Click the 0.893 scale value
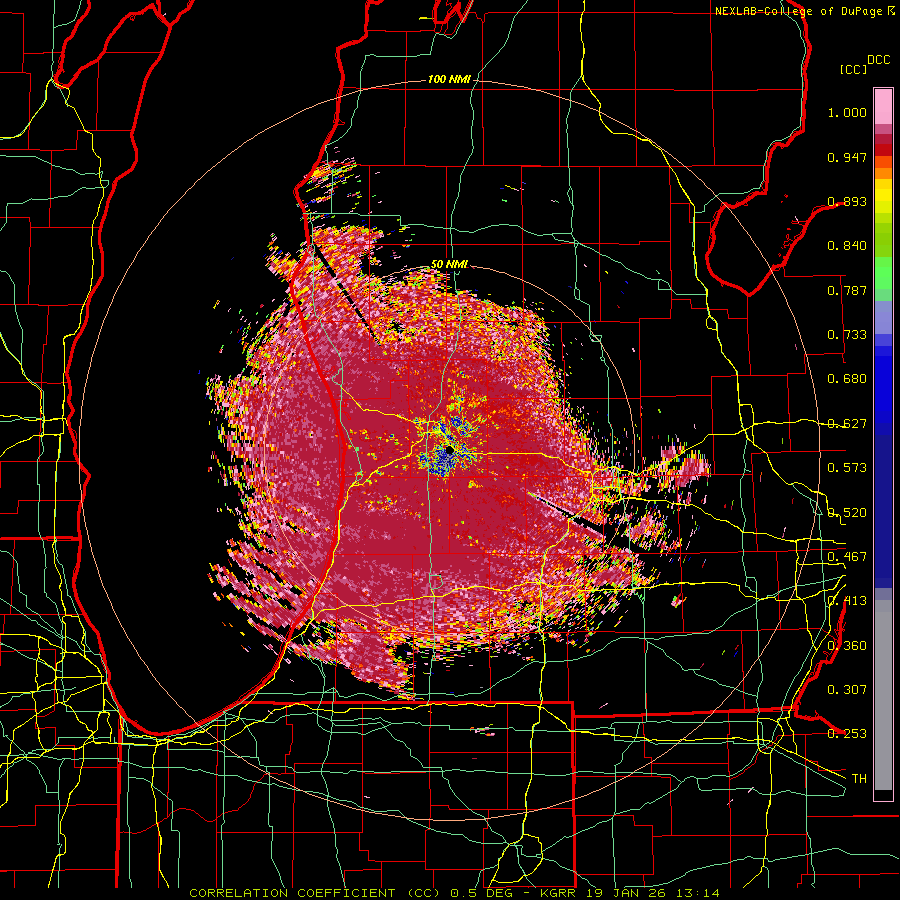This screenshot has height=900, width=900. pyautogui.click(x=847, y=201)
